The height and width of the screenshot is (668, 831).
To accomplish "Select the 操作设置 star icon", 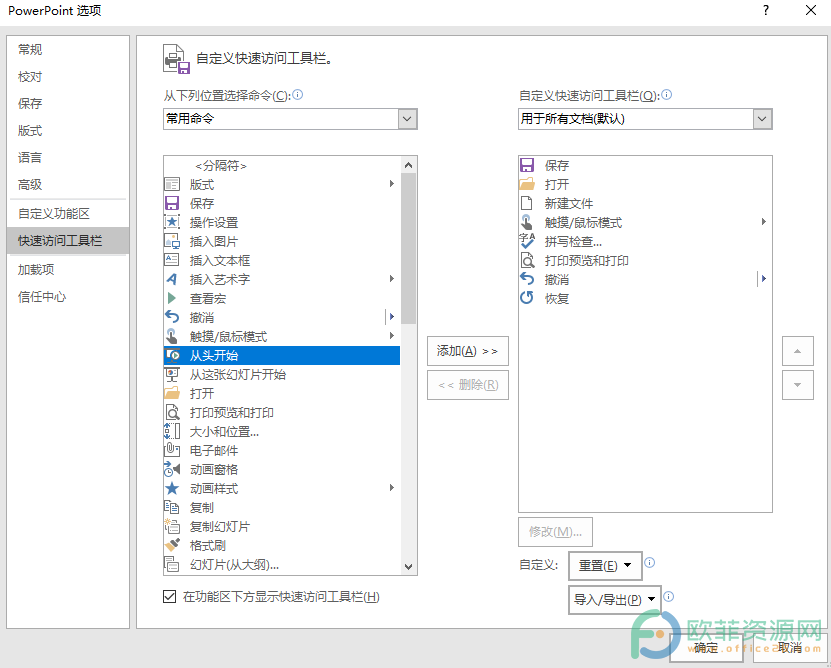I will pos(172,222).
